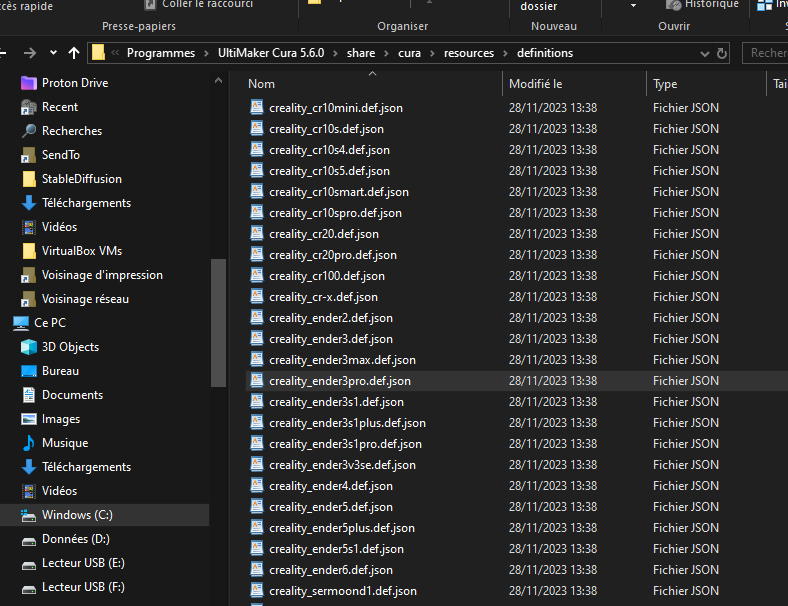This screenshot has height=606, width=788.
Task: Open Bureau desktop icon
Action: click(x=29, y=371)
